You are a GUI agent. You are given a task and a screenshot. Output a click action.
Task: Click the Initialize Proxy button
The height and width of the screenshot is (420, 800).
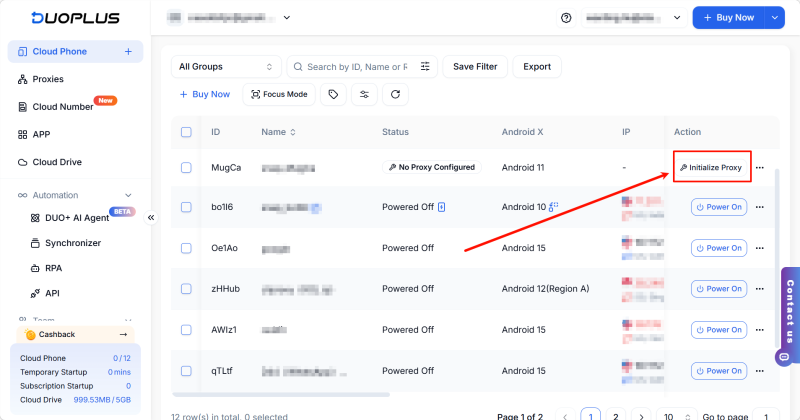(x=711, y=168)
